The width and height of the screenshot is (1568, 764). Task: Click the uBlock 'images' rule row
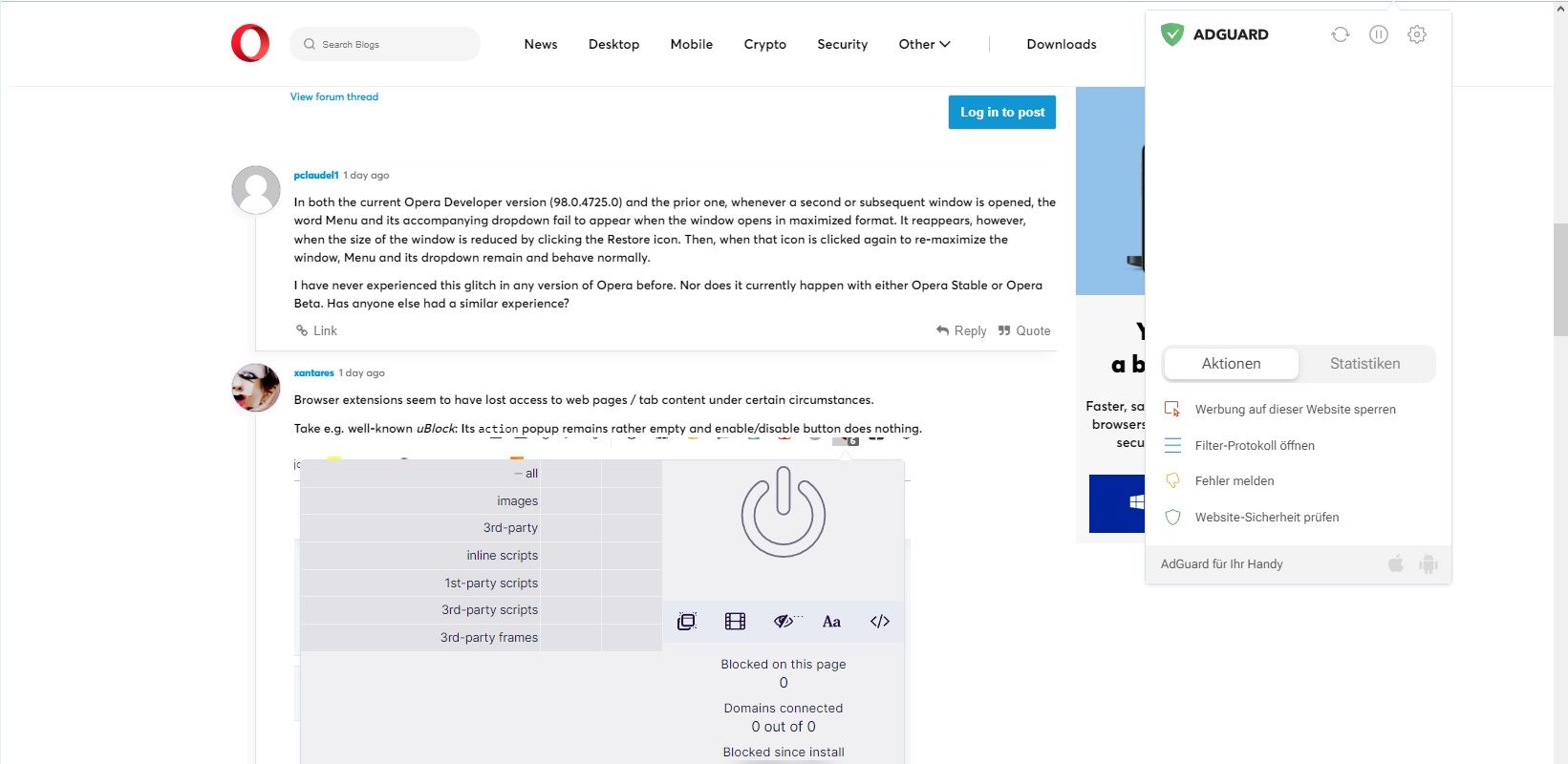tap(481, 501)
